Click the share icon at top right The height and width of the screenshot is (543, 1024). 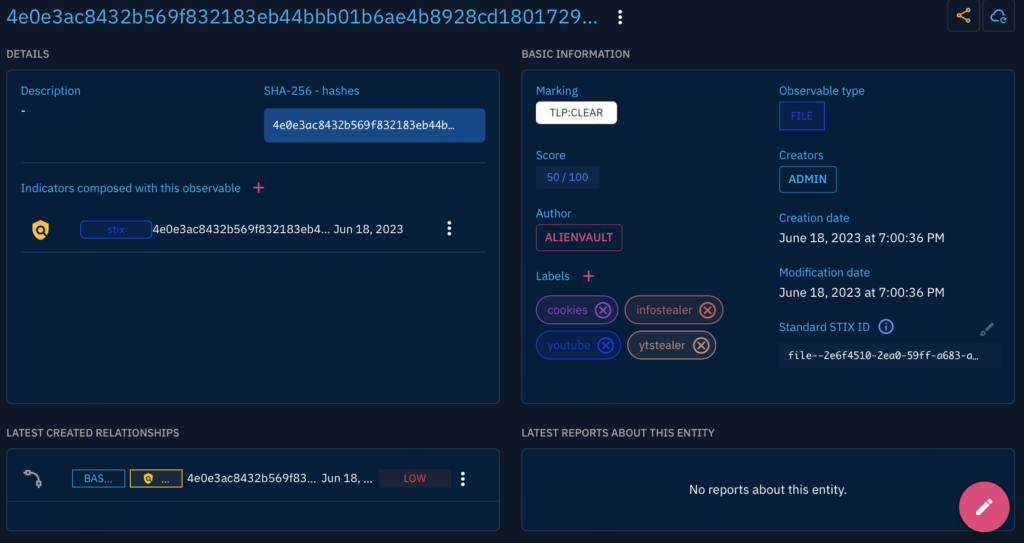(963, 16)
